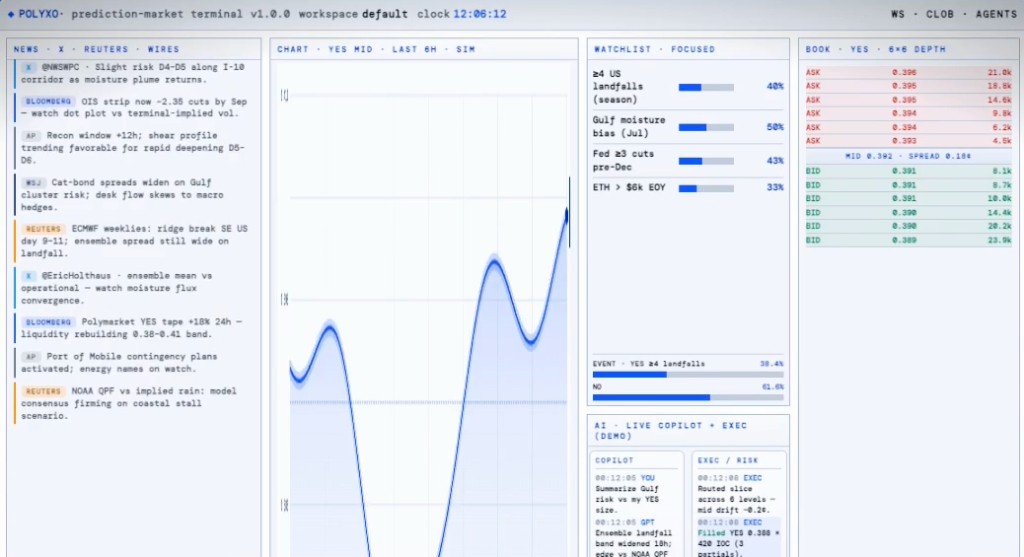Click the MID 0.392 · SPREAD line
The height and width of the screenshot is (557, 1024).
point(908,156)
